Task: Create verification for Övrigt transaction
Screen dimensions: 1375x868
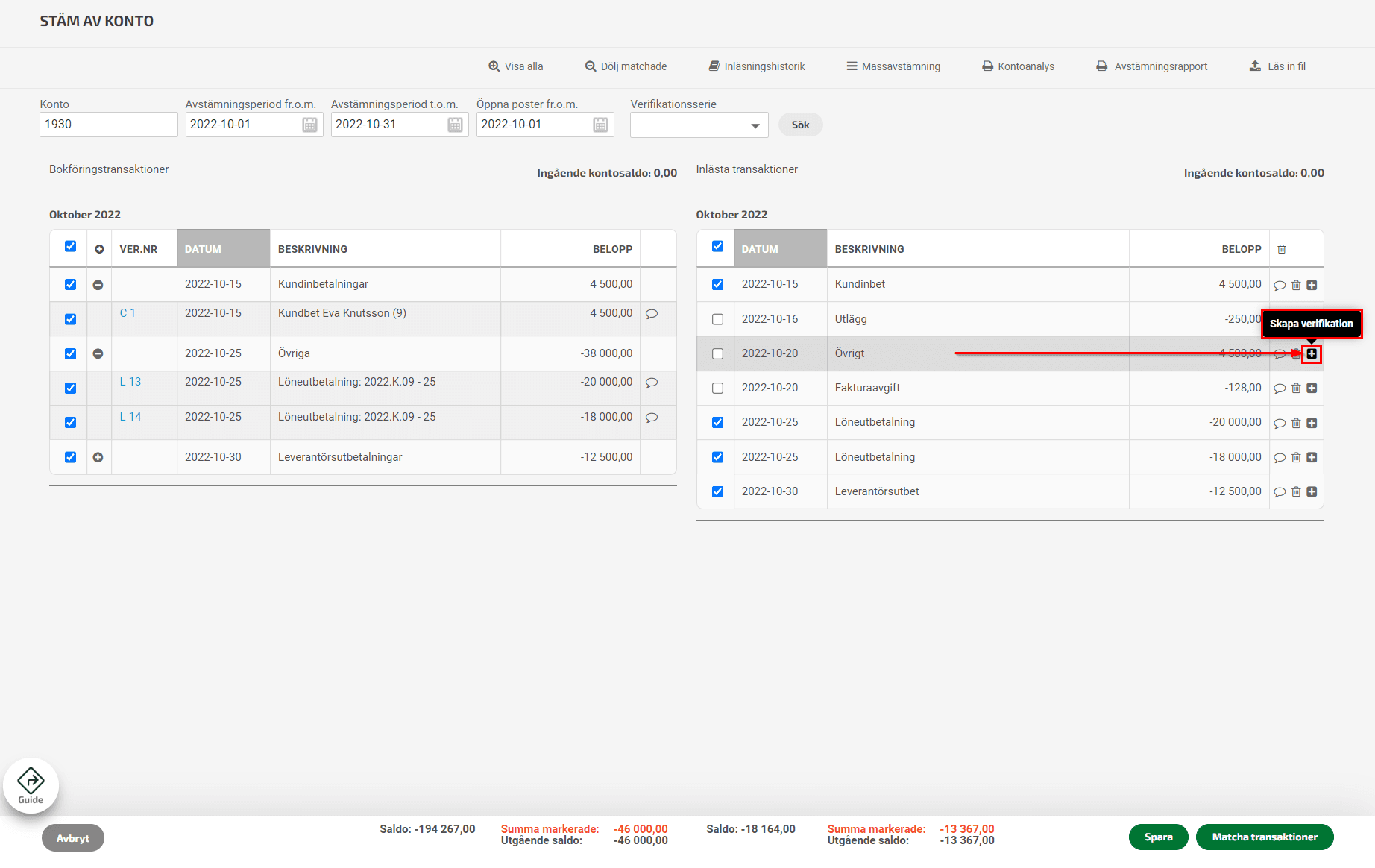Action: 1312,353
